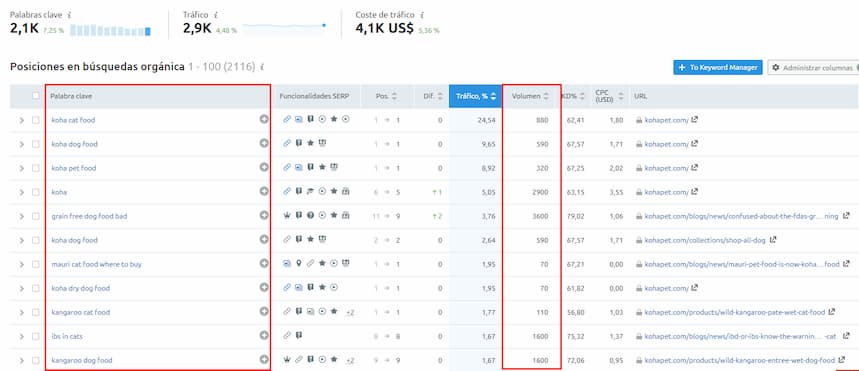This screenshot has height=371, width=859.
Task: Open external link icon for koha cat food URL
Action: 694,119
